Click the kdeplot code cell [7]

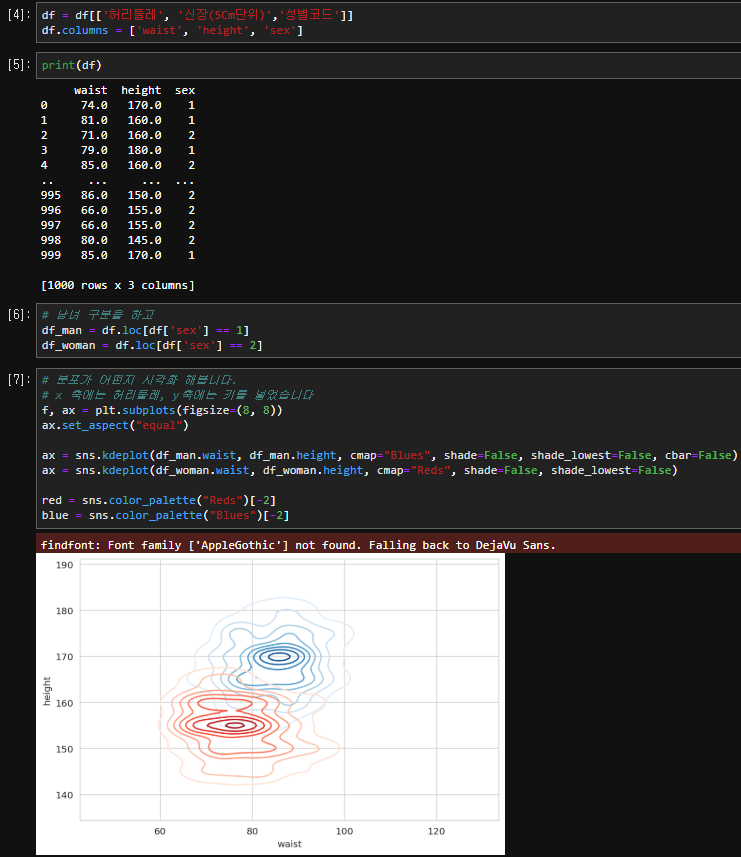tap(388, 448)
